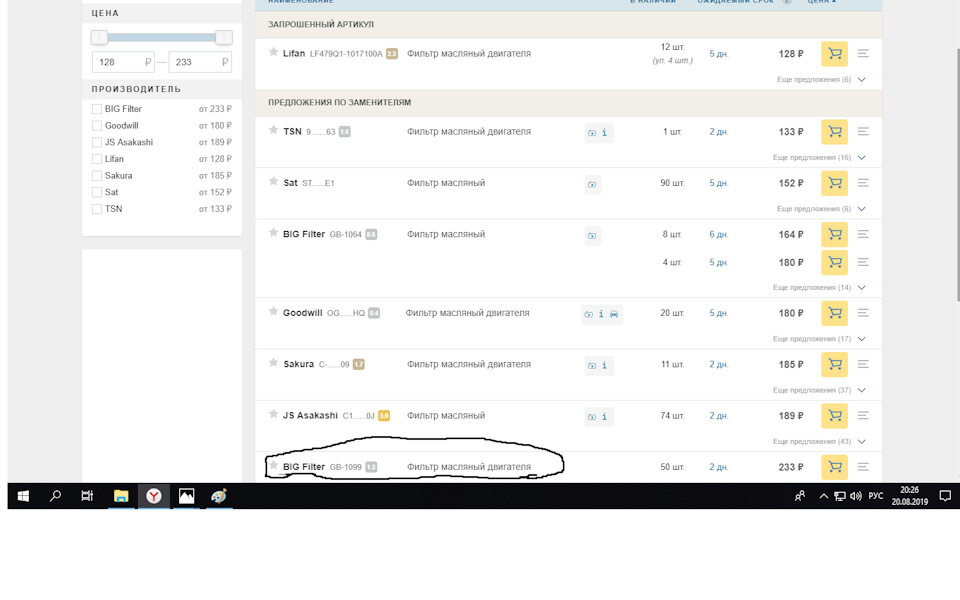960x600 pixels.
Task: Expand more offers (6) for Sat
Action: 821,209
